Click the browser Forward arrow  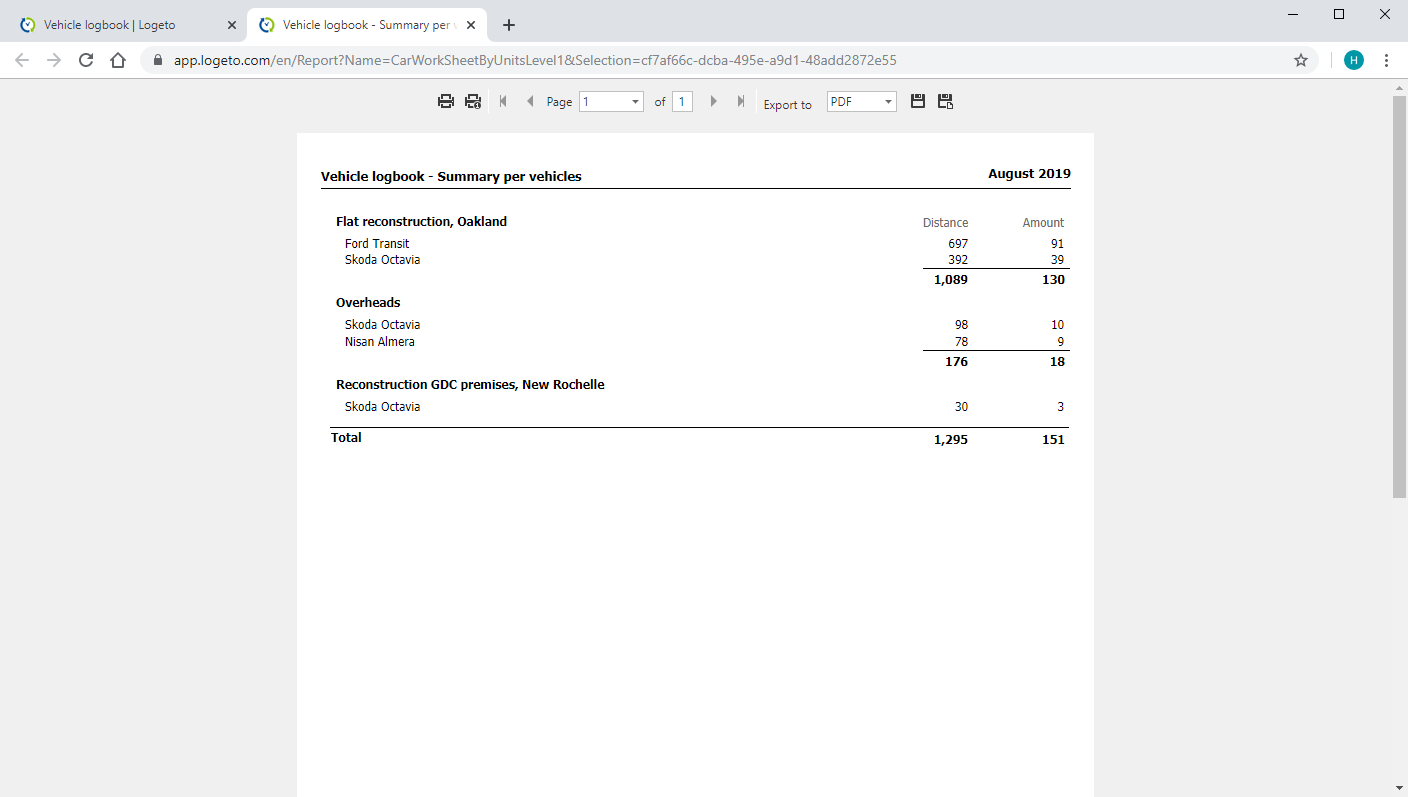[54, 60]
